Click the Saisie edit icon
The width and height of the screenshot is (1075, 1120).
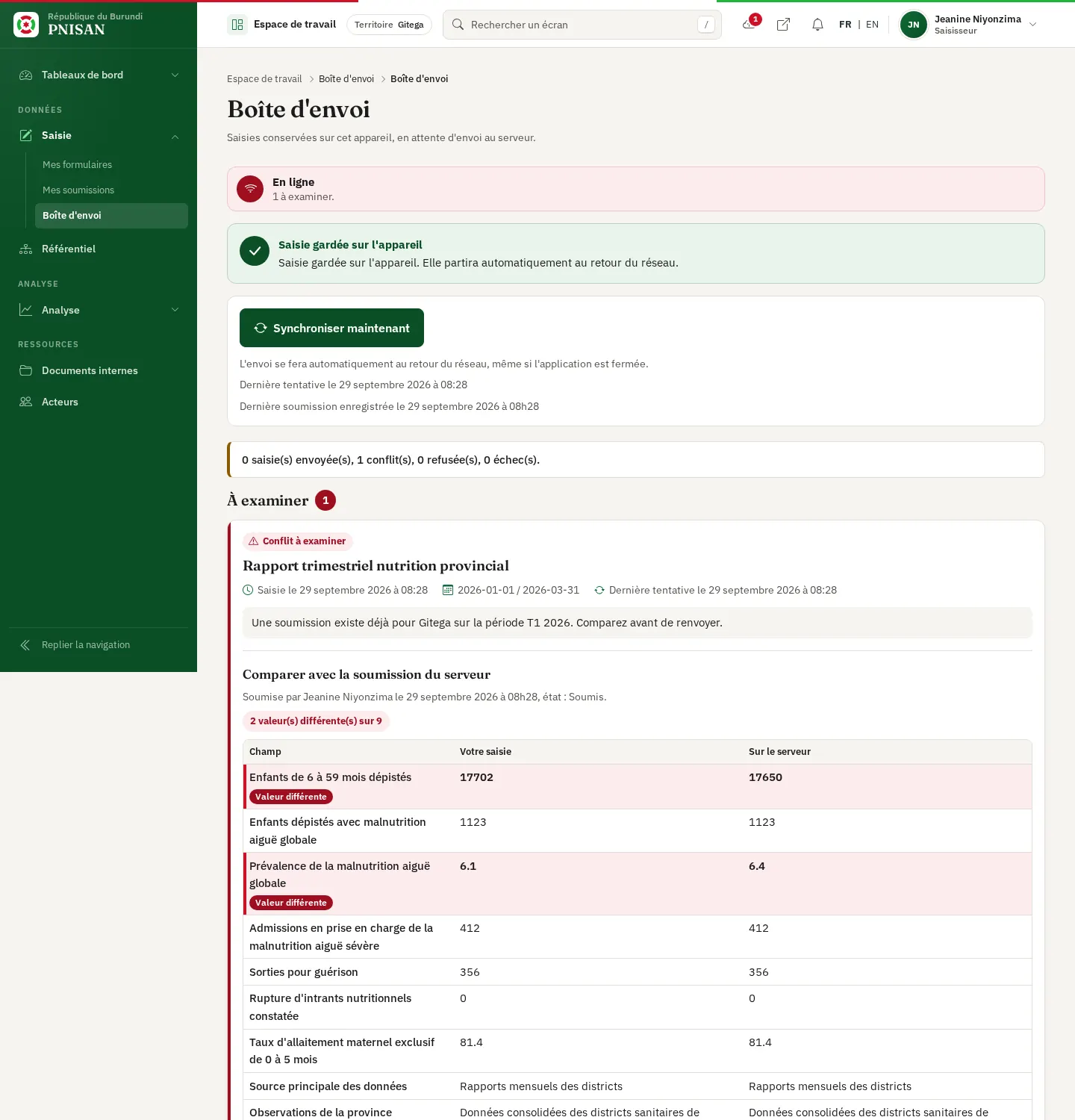click(x=26, y=135)
